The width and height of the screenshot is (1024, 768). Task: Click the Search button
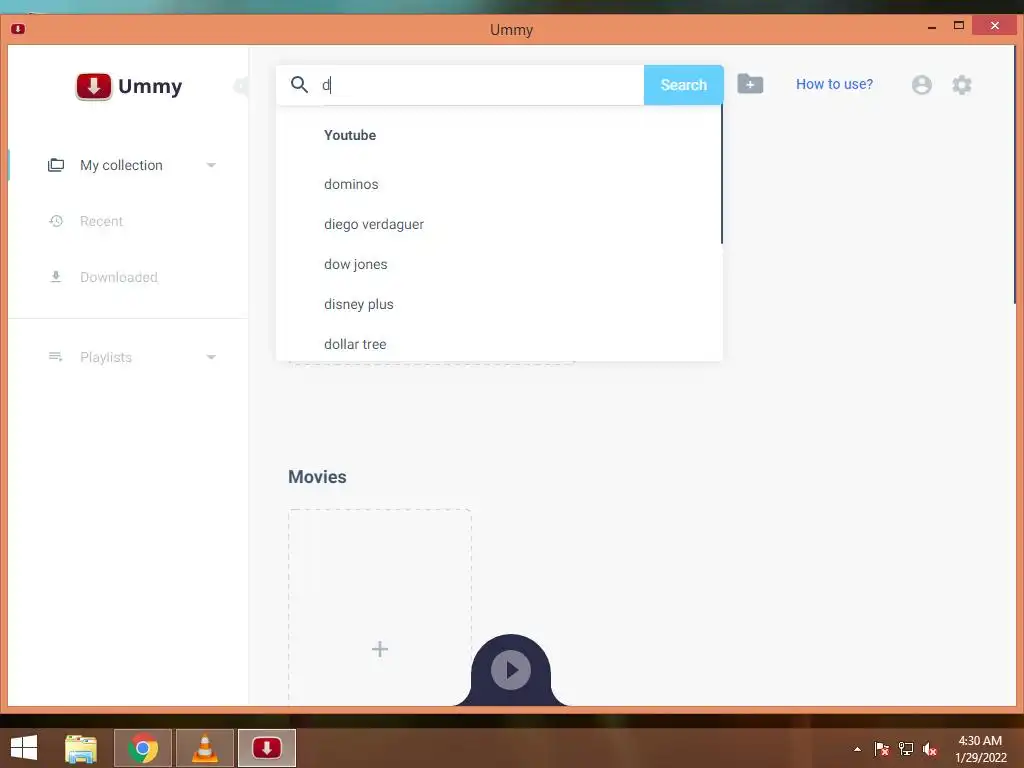point(683,85)
